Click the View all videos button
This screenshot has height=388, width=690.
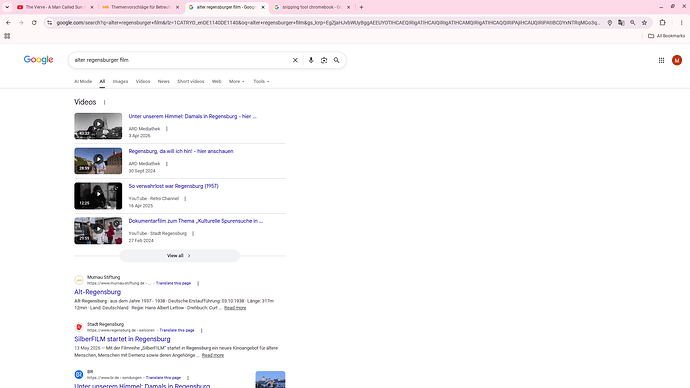[180, 256]
